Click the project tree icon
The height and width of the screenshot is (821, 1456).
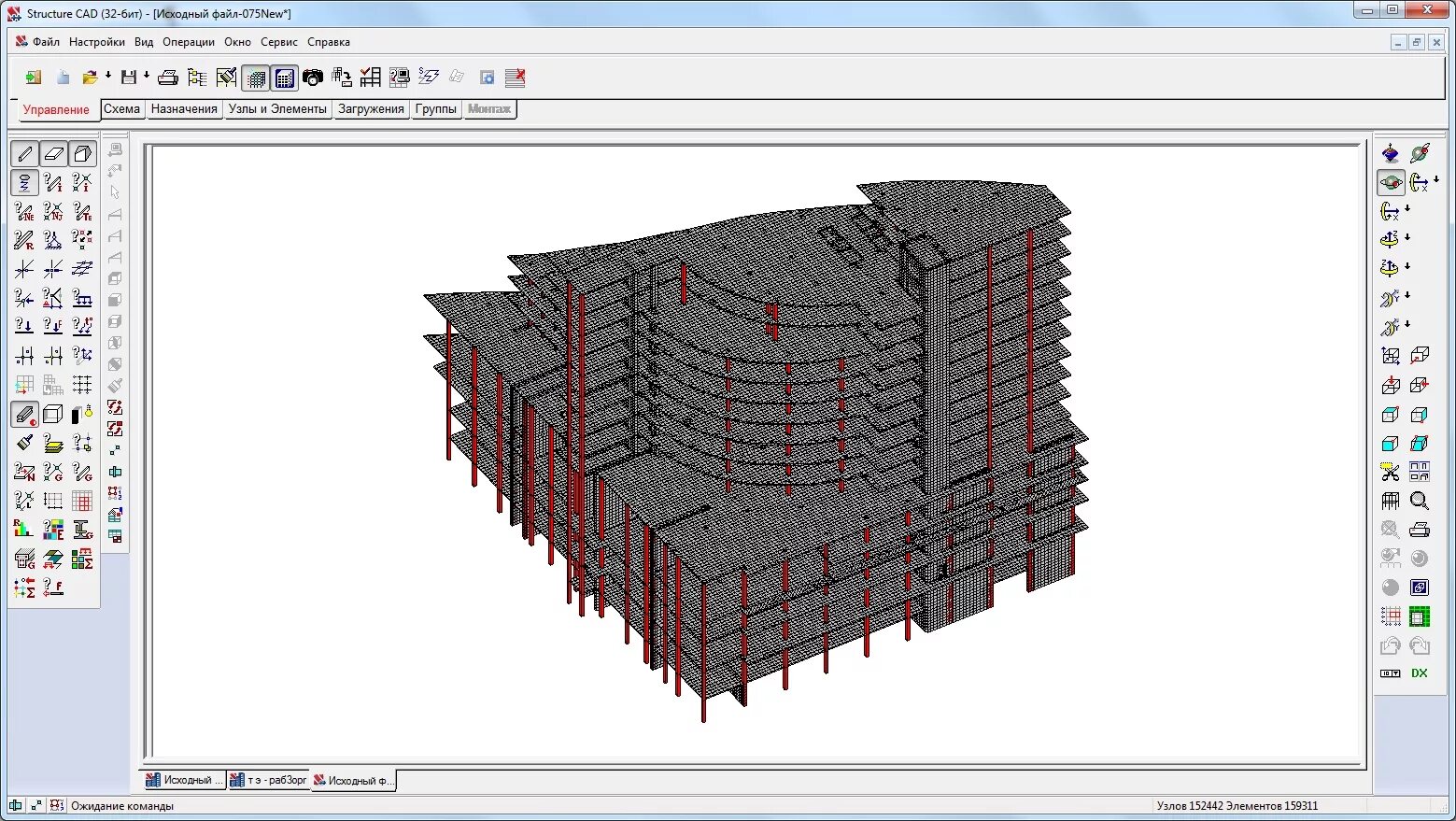[197, 78]
